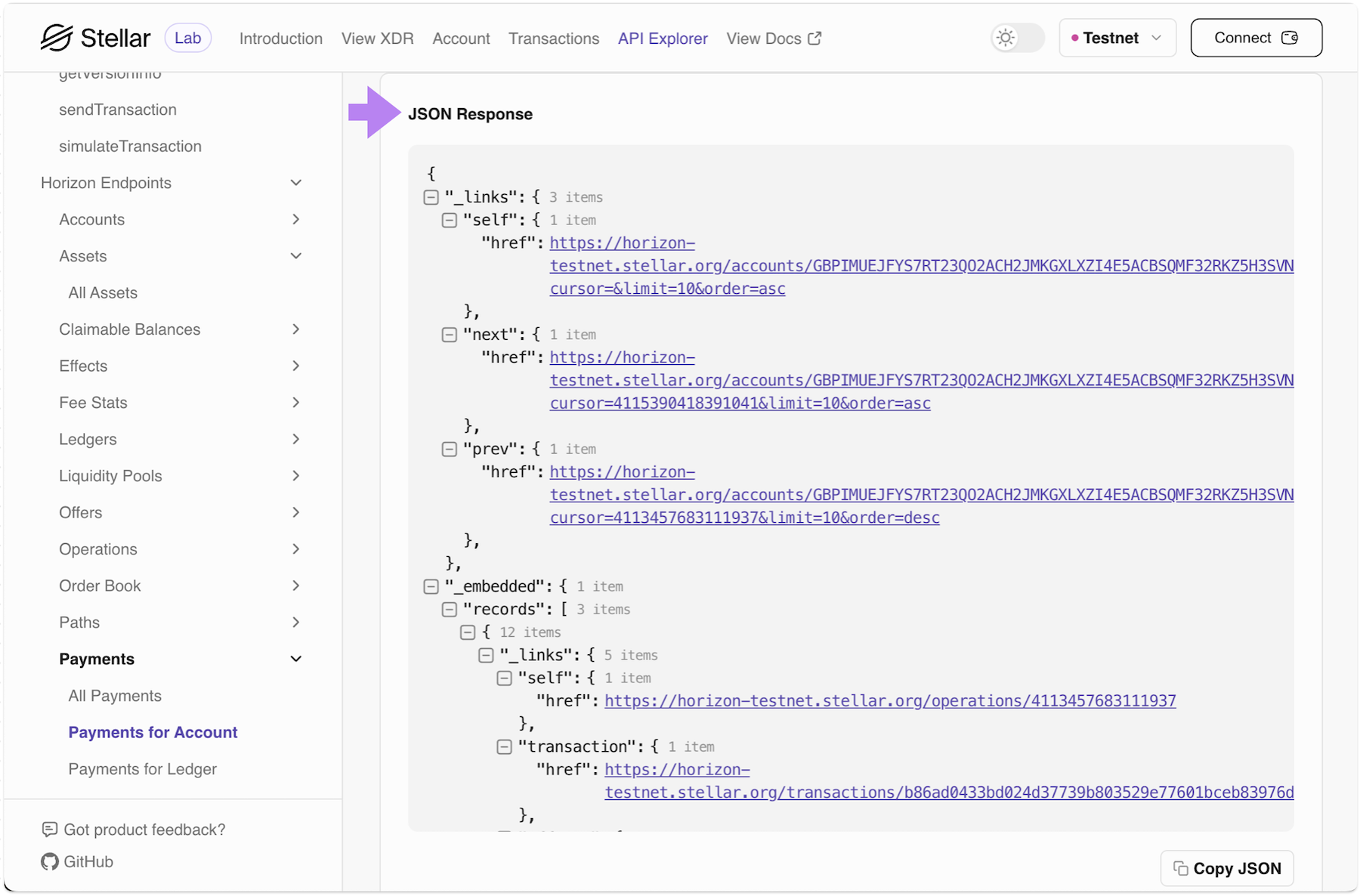This screenshot has height=896, width=1360.
Task: Expand the Operations chevron
Action: tap(296, 549)
